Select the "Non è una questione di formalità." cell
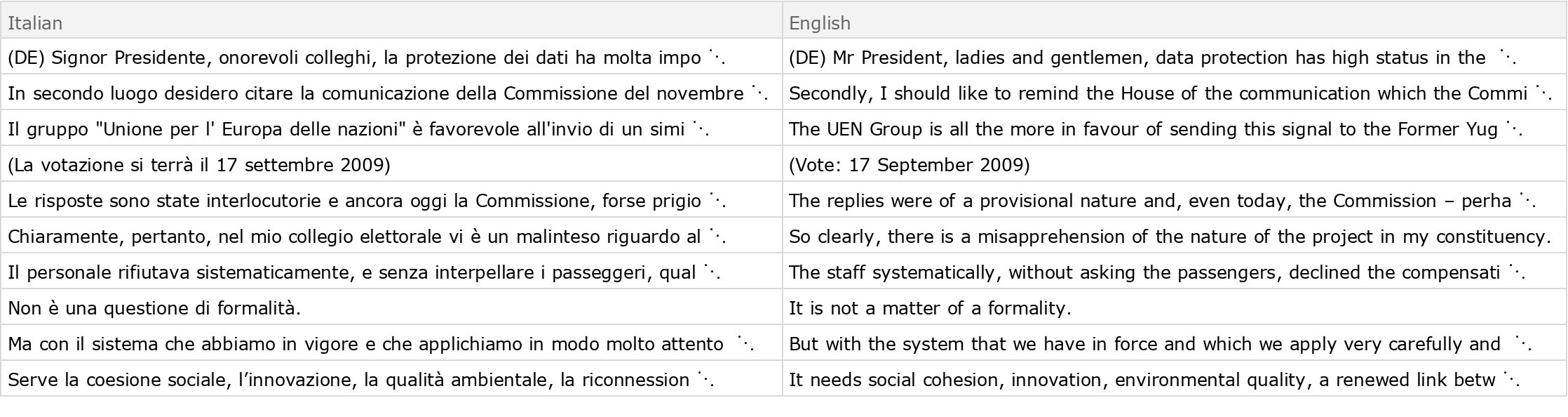The width and height of the screenshot is (1568, 417). tap(154, 308)
